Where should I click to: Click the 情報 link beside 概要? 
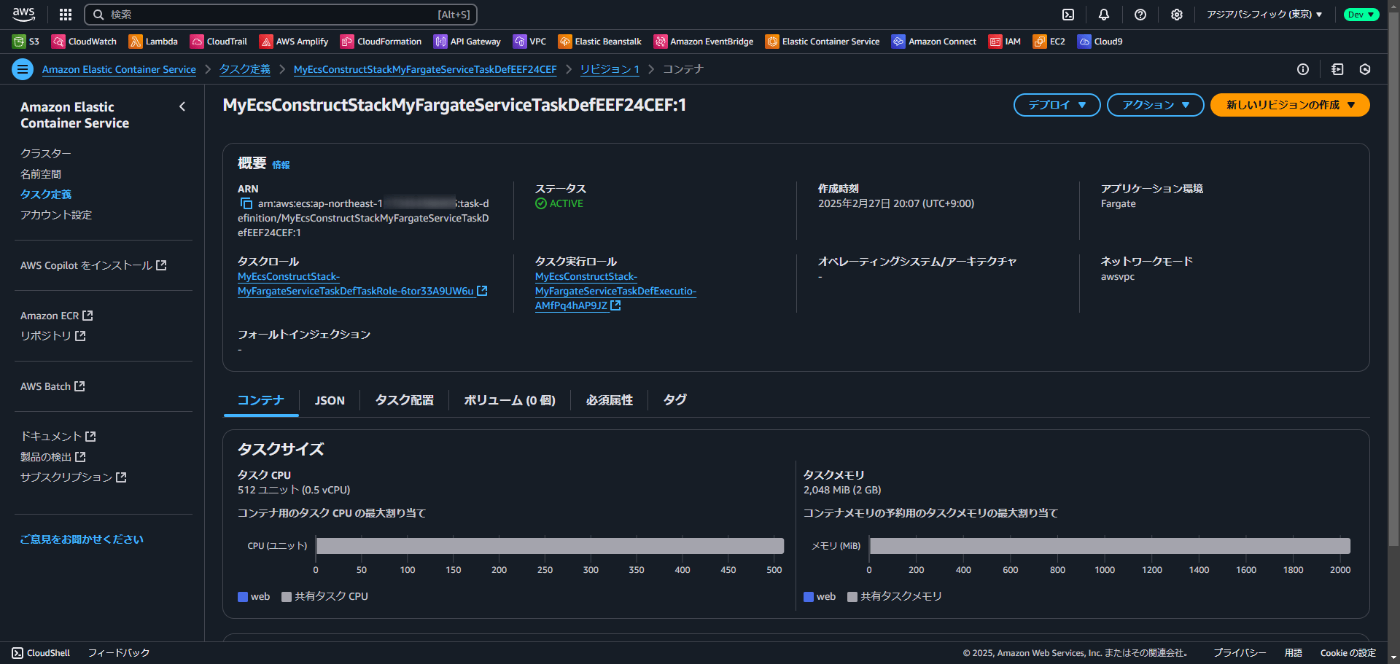tap(281, 165)
